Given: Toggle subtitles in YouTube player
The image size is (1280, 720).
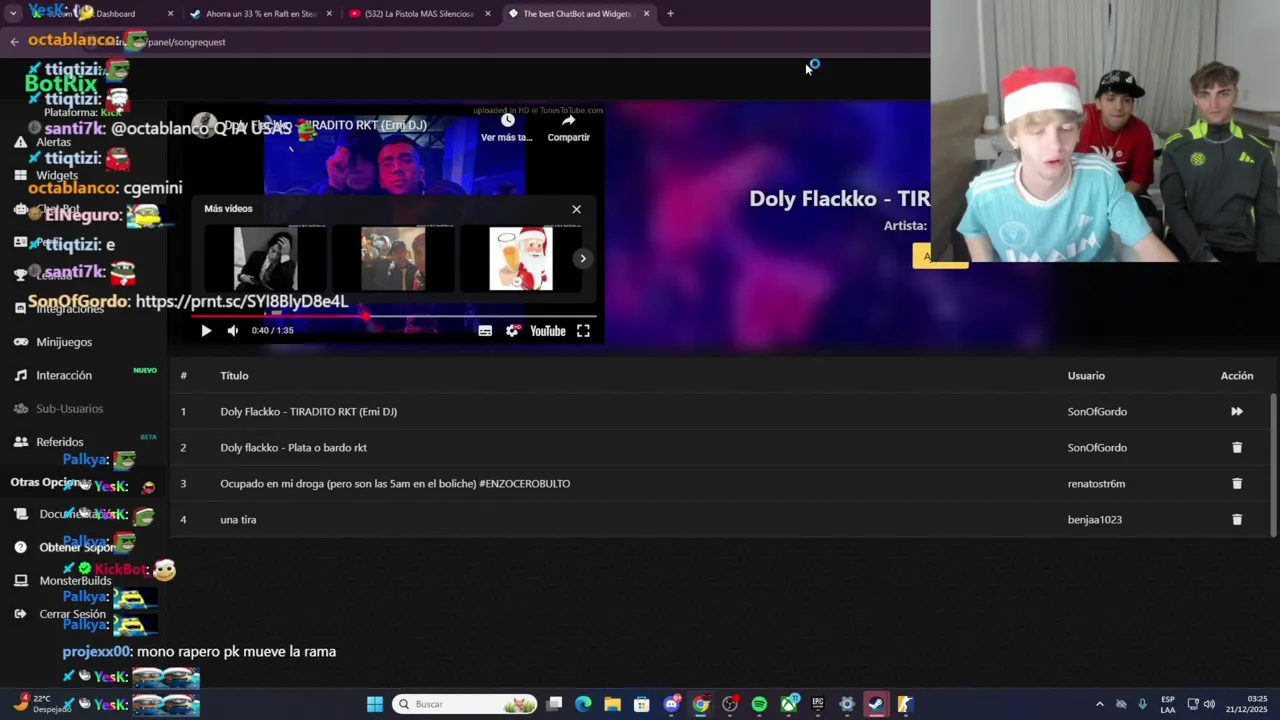Looking at the screenshot, I should pyautogui.click(x=485, y=331).
